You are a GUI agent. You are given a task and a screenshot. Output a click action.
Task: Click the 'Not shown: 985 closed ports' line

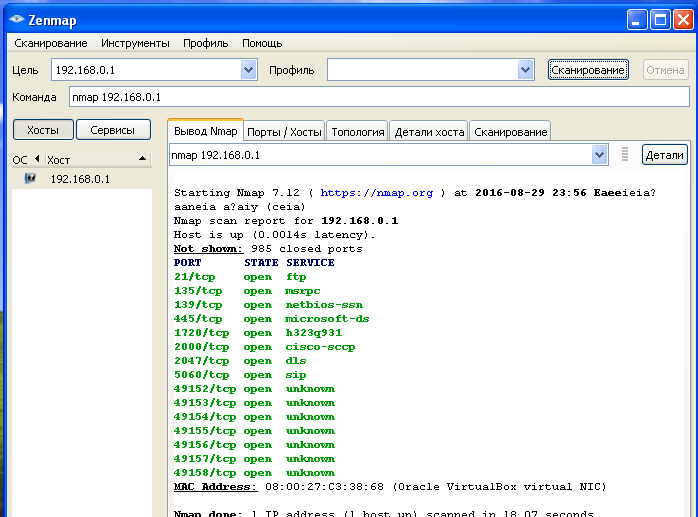point(268,249)
